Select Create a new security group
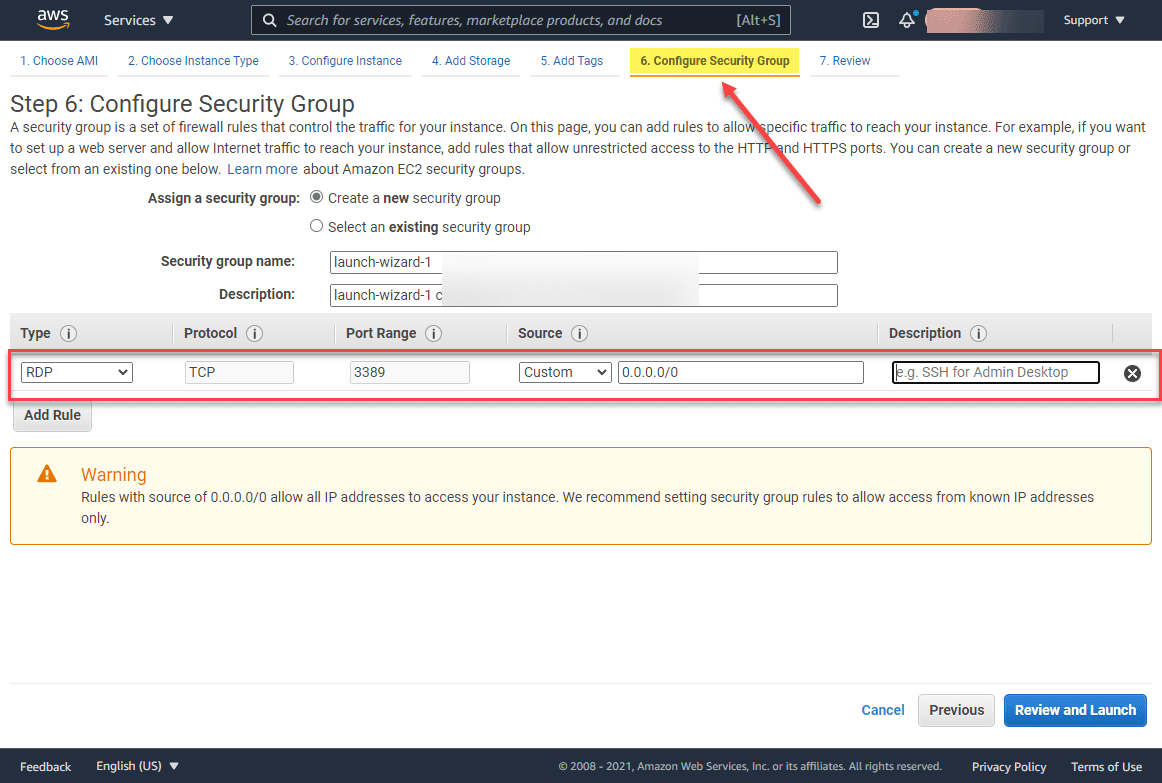The height and width of the screenshot is (783, 1162). point(316,197)
